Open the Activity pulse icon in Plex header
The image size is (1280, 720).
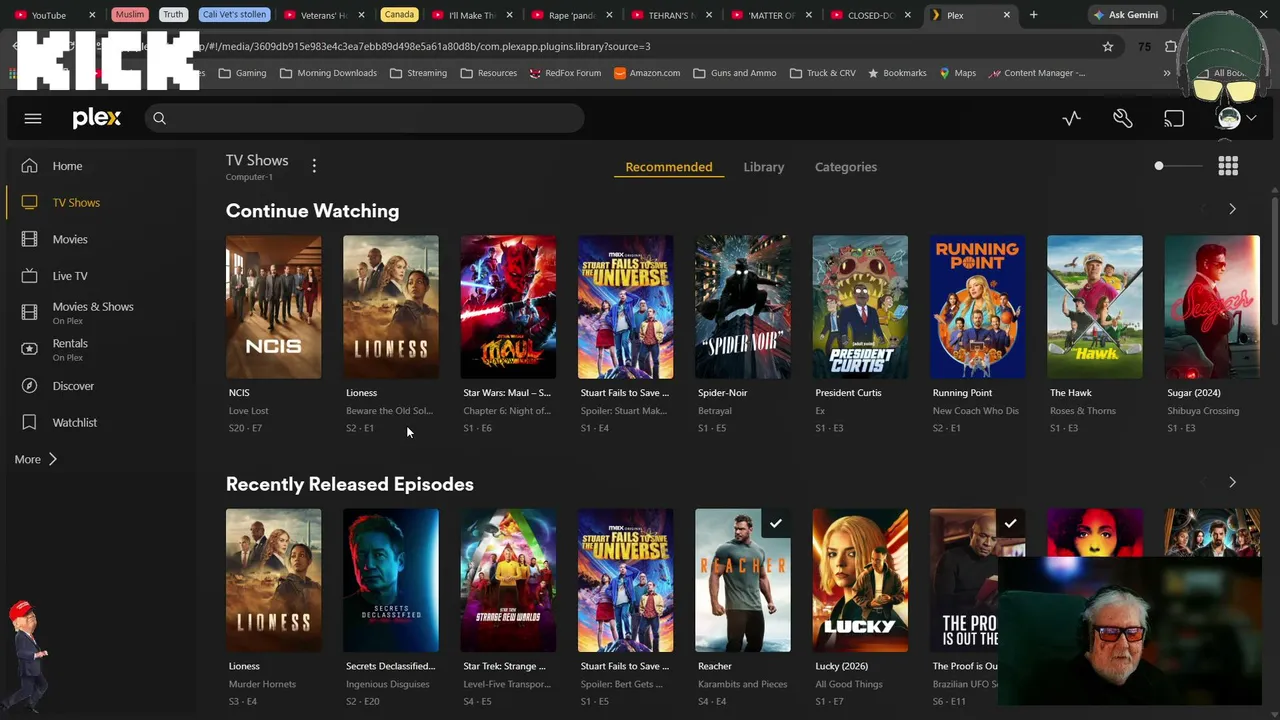click(1071, 118)
